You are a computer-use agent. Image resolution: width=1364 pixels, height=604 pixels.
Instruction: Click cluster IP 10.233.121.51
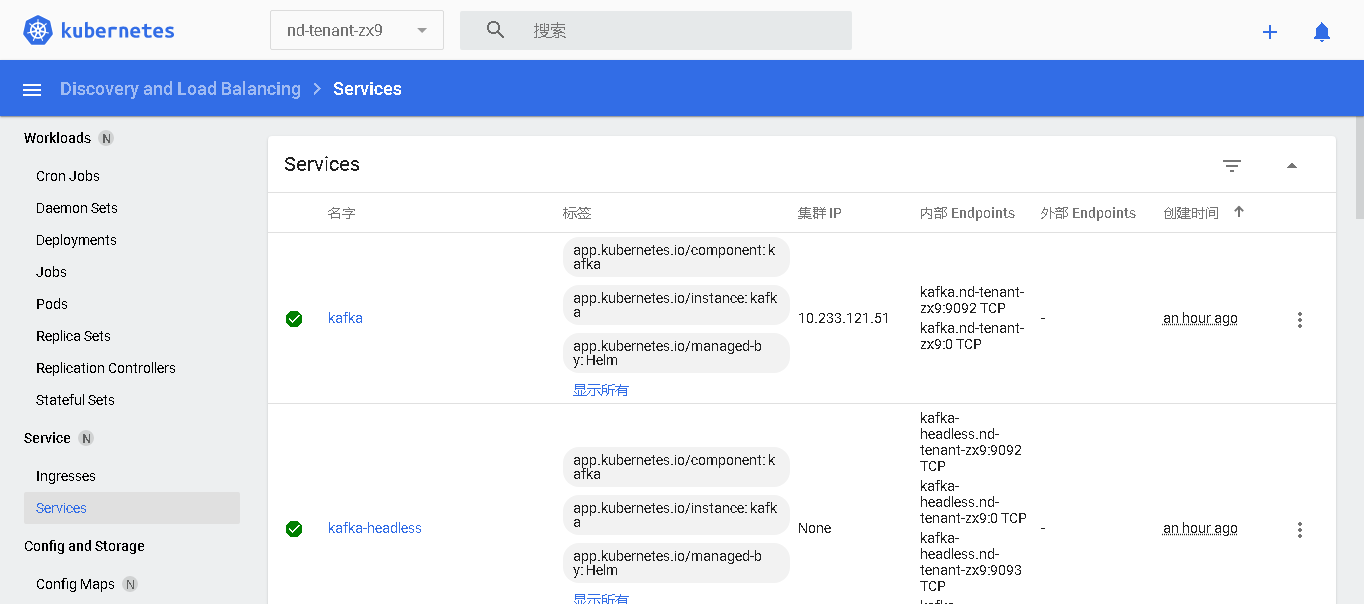pos(844,318)
